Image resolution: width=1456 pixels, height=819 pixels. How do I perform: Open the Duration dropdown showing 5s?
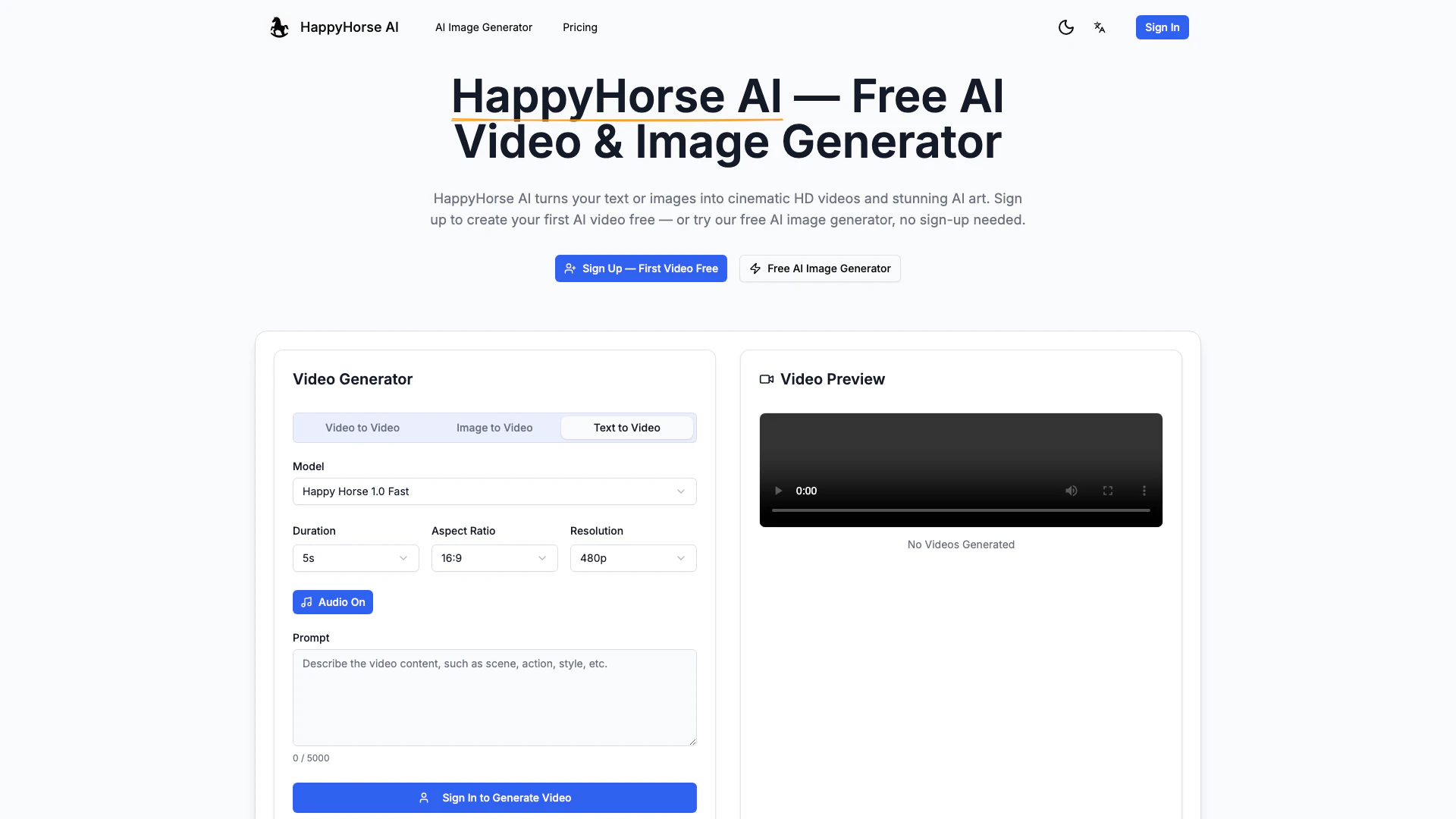[x=356, y=558]
